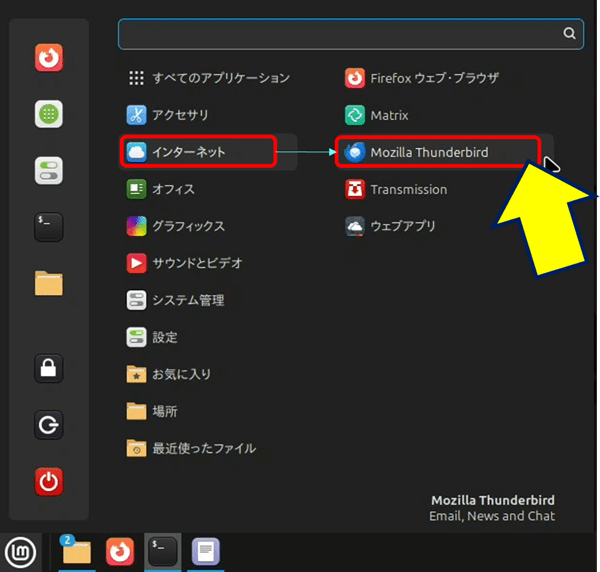
Task: Launch Terminal from the menu sidebar
Action: tap(49, 227)
